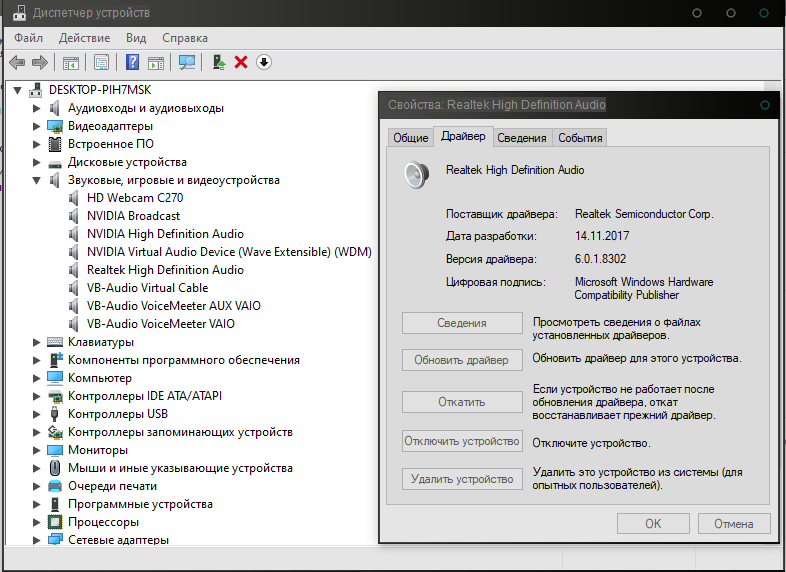Select the Драйвер tab

pos(463,136)
